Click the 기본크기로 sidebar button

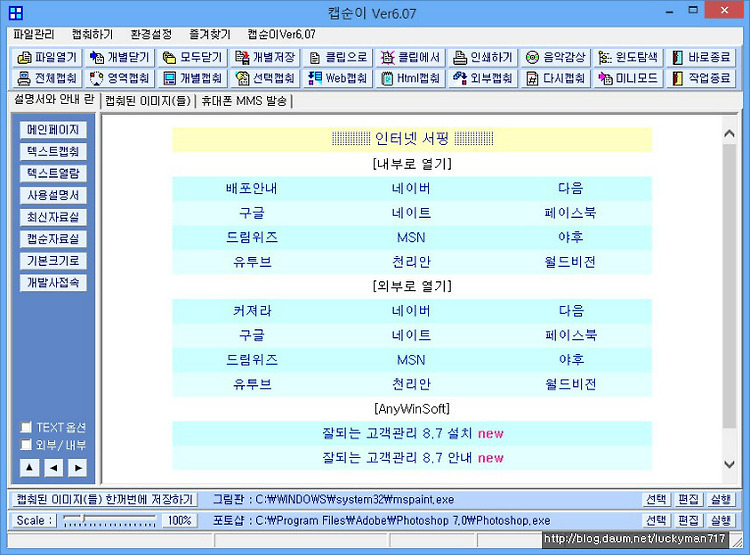[x=53, y=261]
